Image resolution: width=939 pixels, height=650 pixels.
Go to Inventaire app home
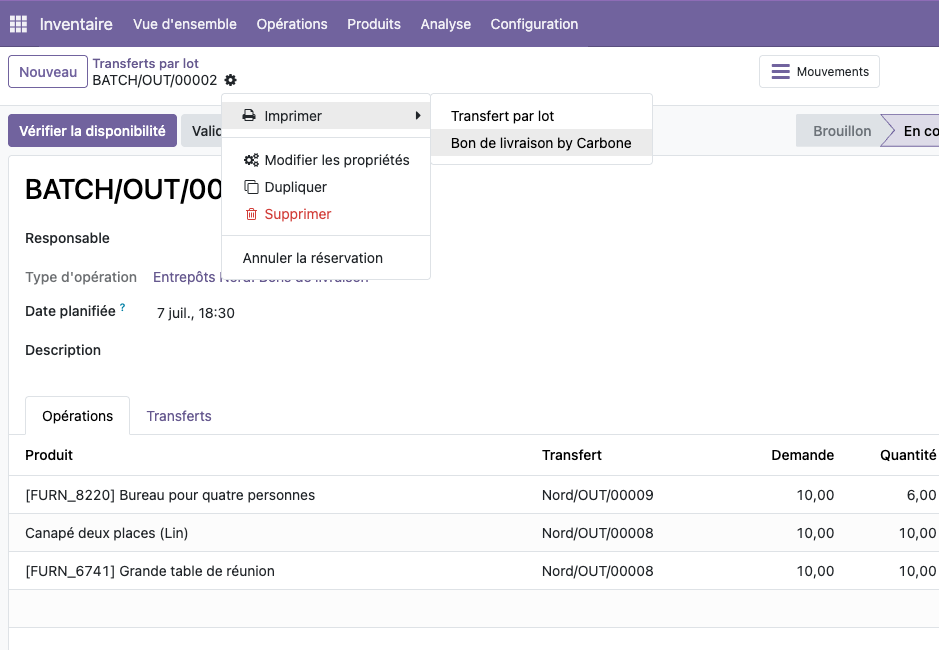point(76,24)
